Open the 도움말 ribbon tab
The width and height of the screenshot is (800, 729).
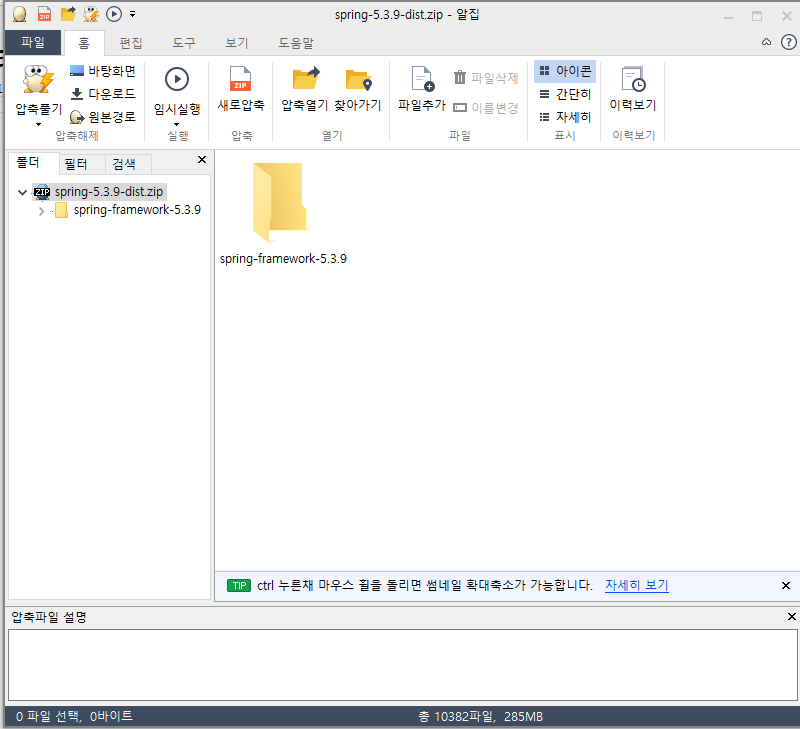point(296,43)
